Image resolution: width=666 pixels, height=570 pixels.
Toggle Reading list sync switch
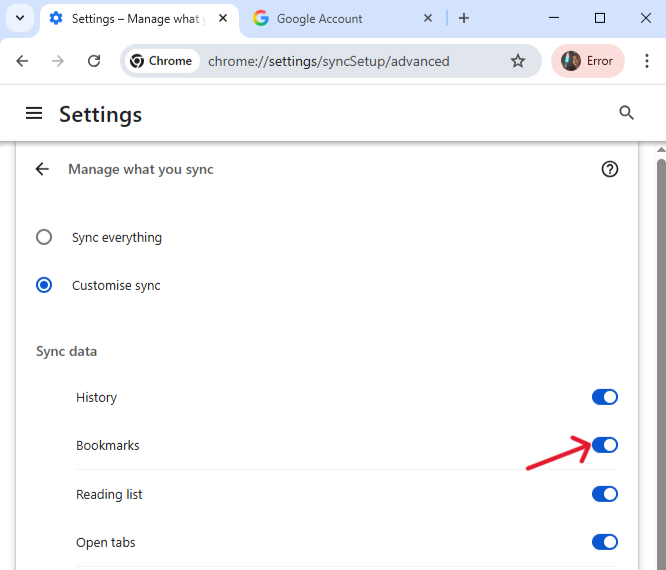[x=604, y=494]
